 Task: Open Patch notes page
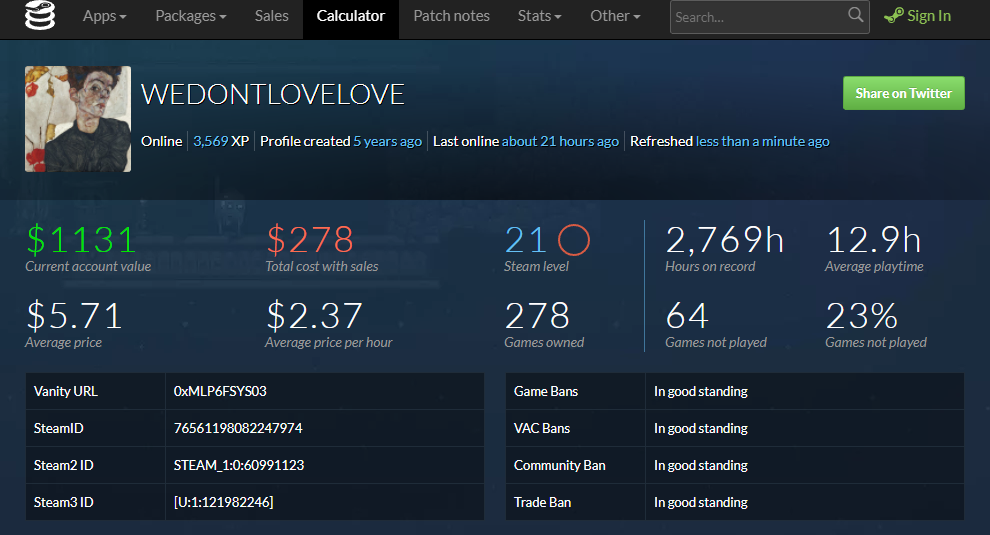pyautogui.click(x=451, y=16)
